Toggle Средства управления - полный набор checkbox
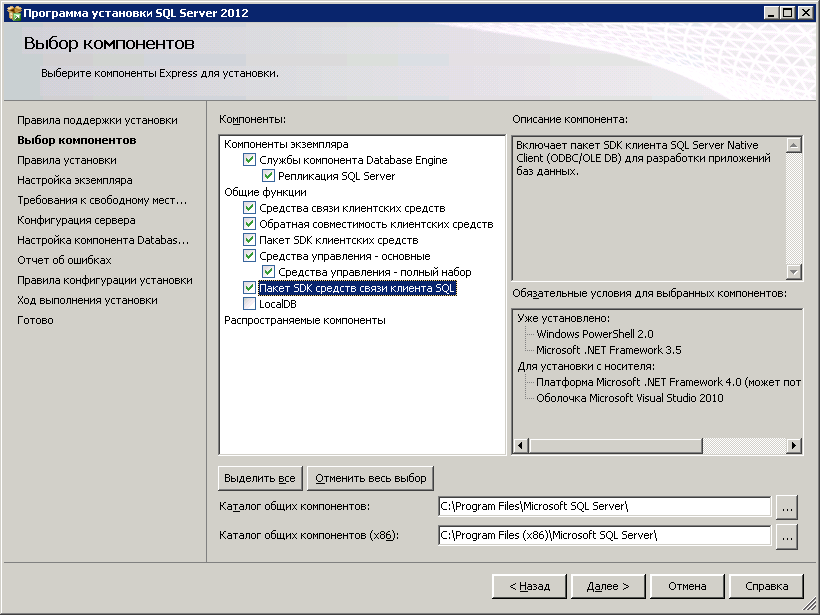 click(x=268, y=272)
